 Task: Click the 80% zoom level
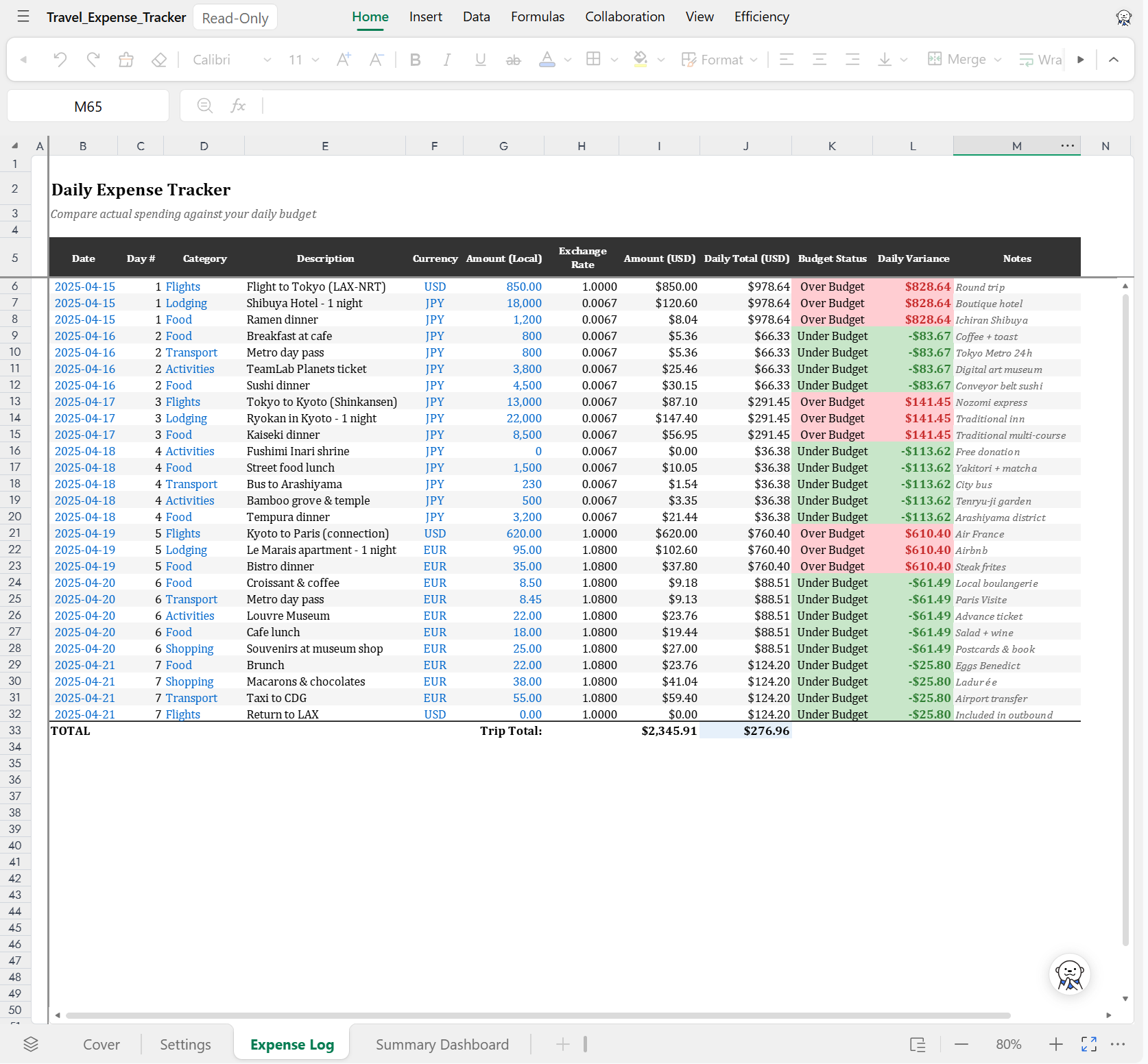point(1009,1044)
